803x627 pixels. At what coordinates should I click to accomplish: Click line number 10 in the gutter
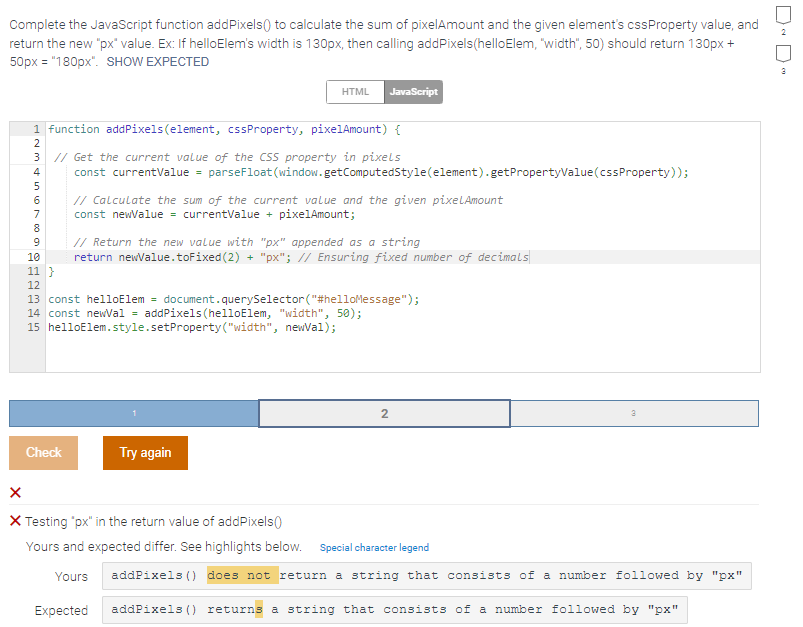(33, 256)
